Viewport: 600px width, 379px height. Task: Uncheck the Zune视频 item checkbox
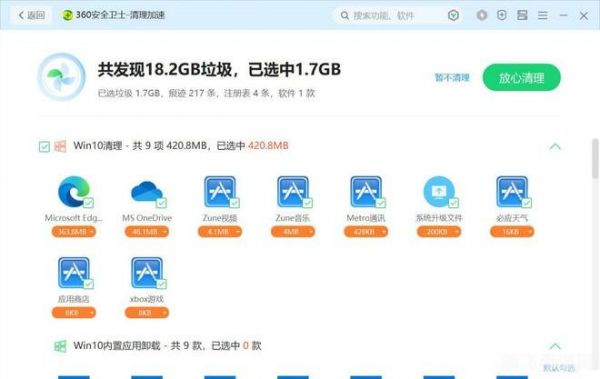(235, 203)
